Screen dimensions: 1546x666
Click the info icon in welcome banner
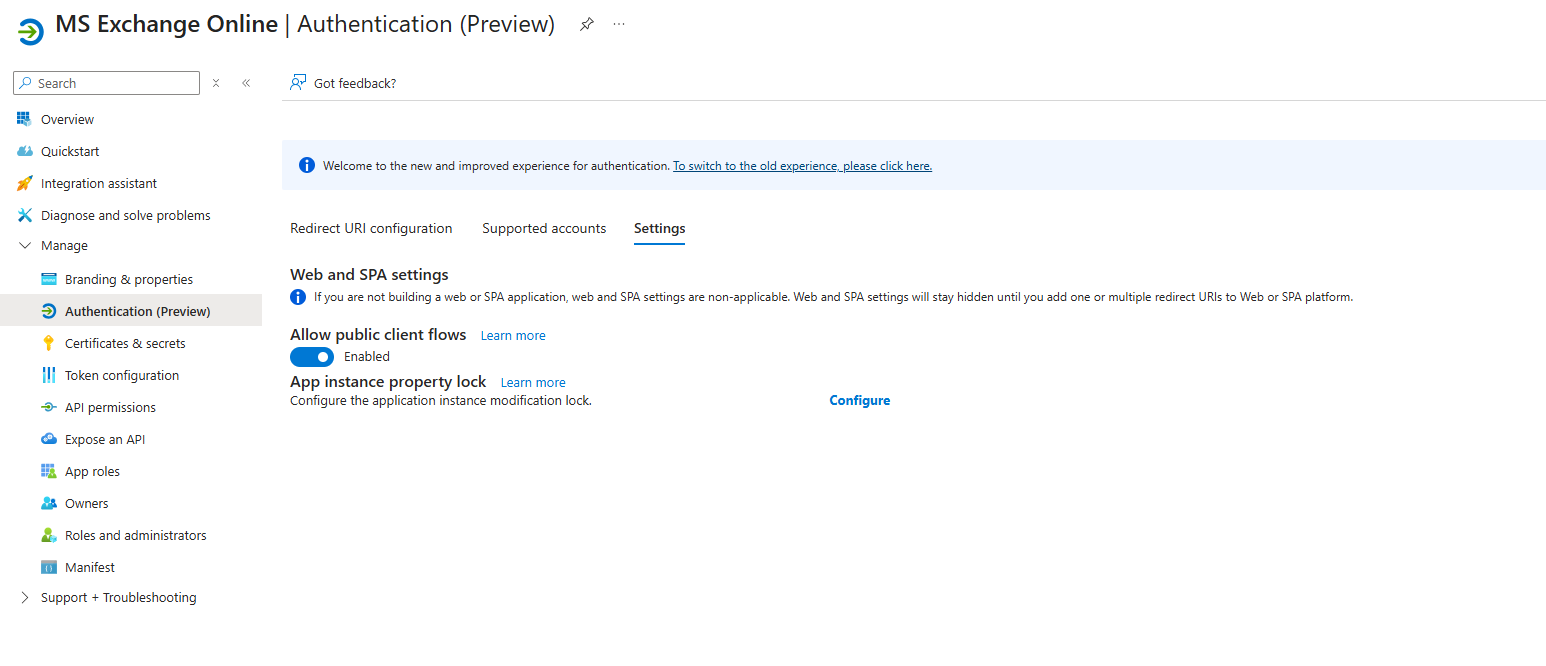[x=307, y=165]
